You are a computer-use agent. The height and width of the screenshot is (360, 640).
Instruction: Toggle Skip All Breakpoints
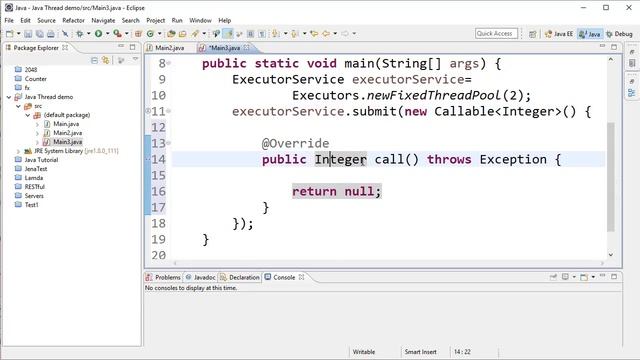65,34
